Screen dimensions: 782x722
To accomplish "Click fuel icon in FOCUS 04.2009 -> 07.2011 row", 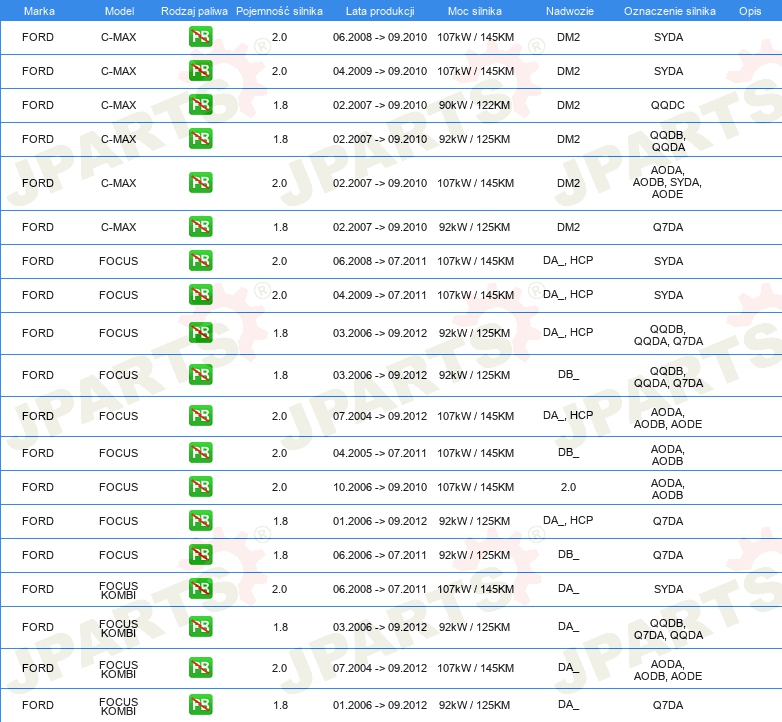I will tap(200, 294).
